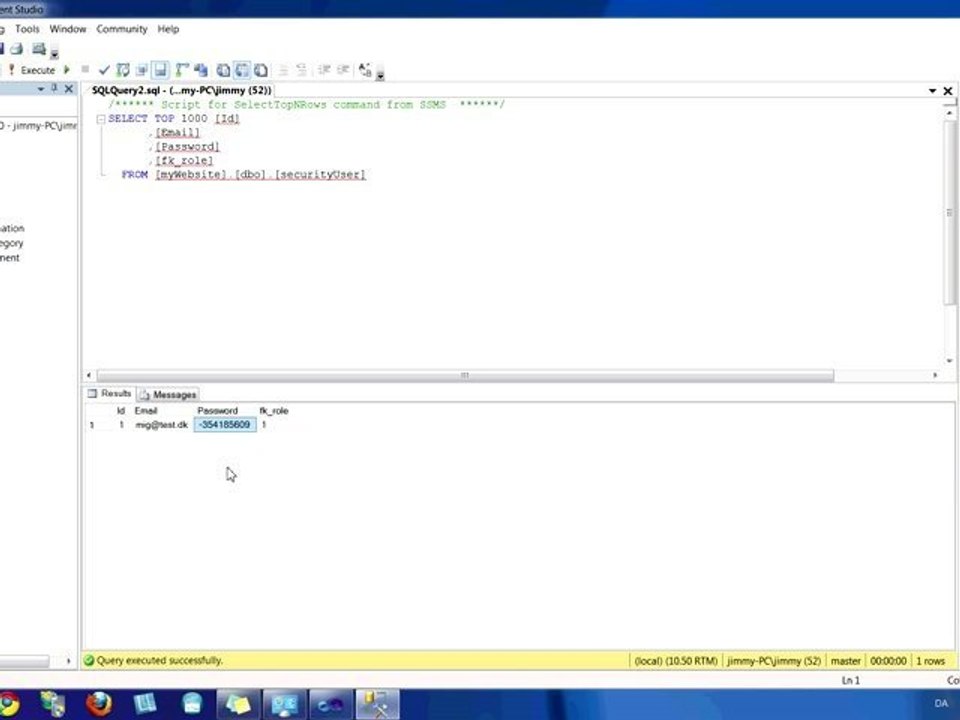Image resolution: width=960 pixels, height=720 pixels.
Task: Select the mig@test.dk email cell
Action: 162,424
